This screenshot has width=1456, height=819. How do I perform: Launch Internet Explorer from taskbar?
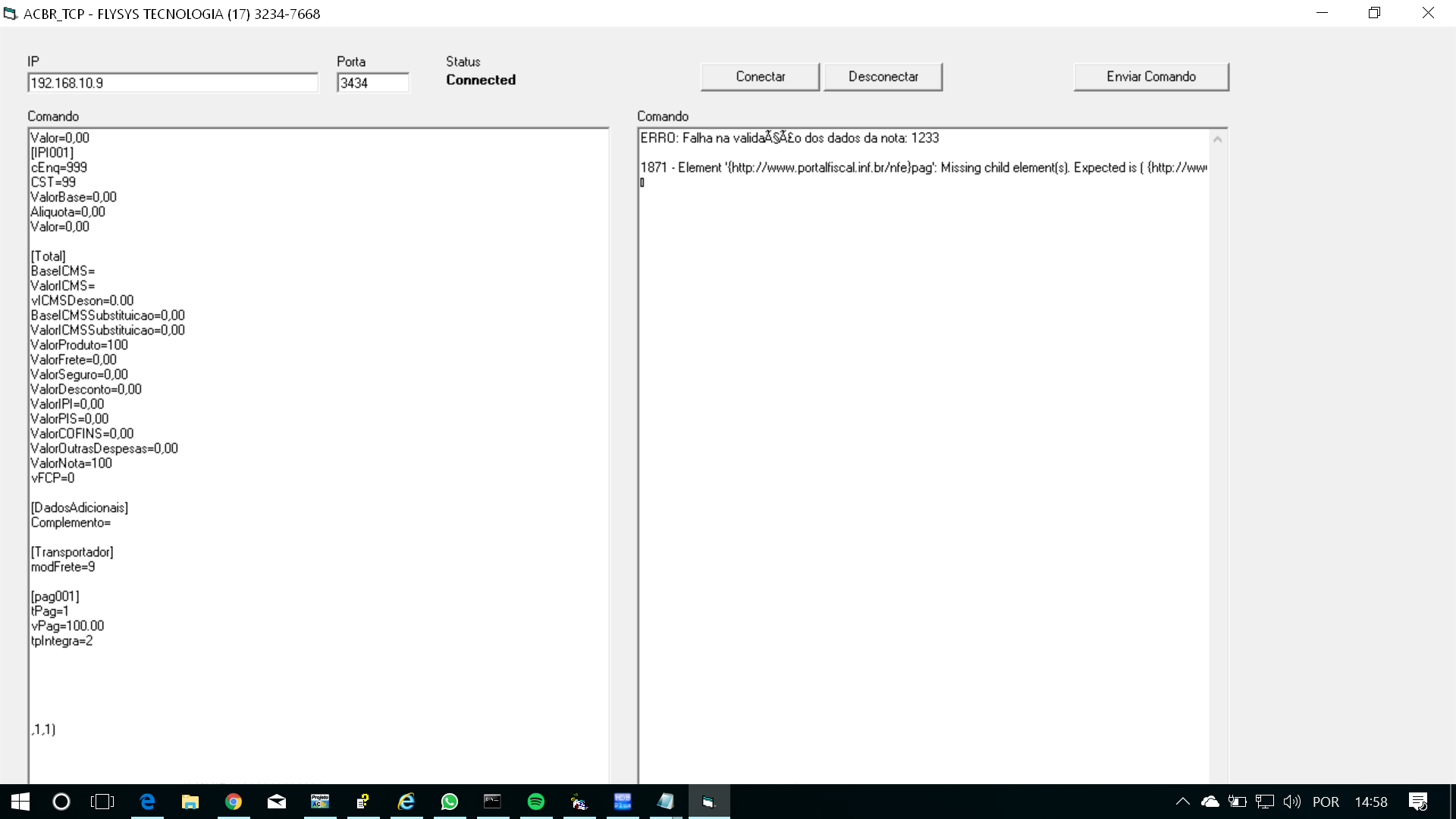[406, 802]
